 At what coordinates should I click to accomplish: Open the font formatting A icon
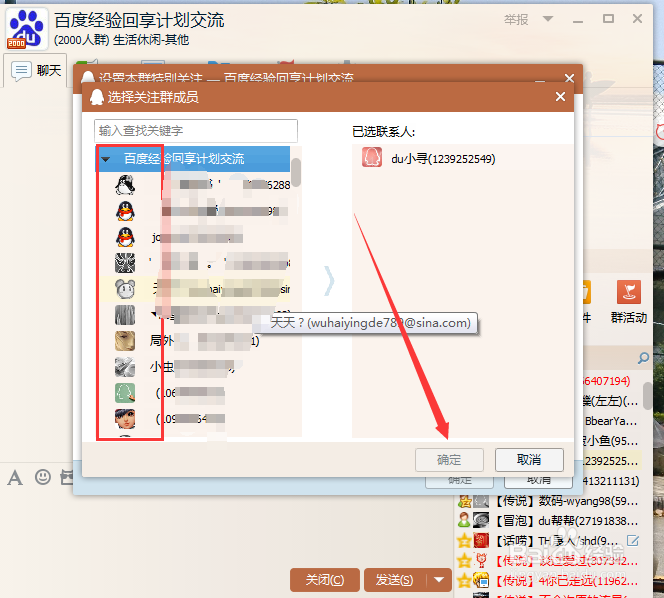pyautogui.click(x=15, y=478)
